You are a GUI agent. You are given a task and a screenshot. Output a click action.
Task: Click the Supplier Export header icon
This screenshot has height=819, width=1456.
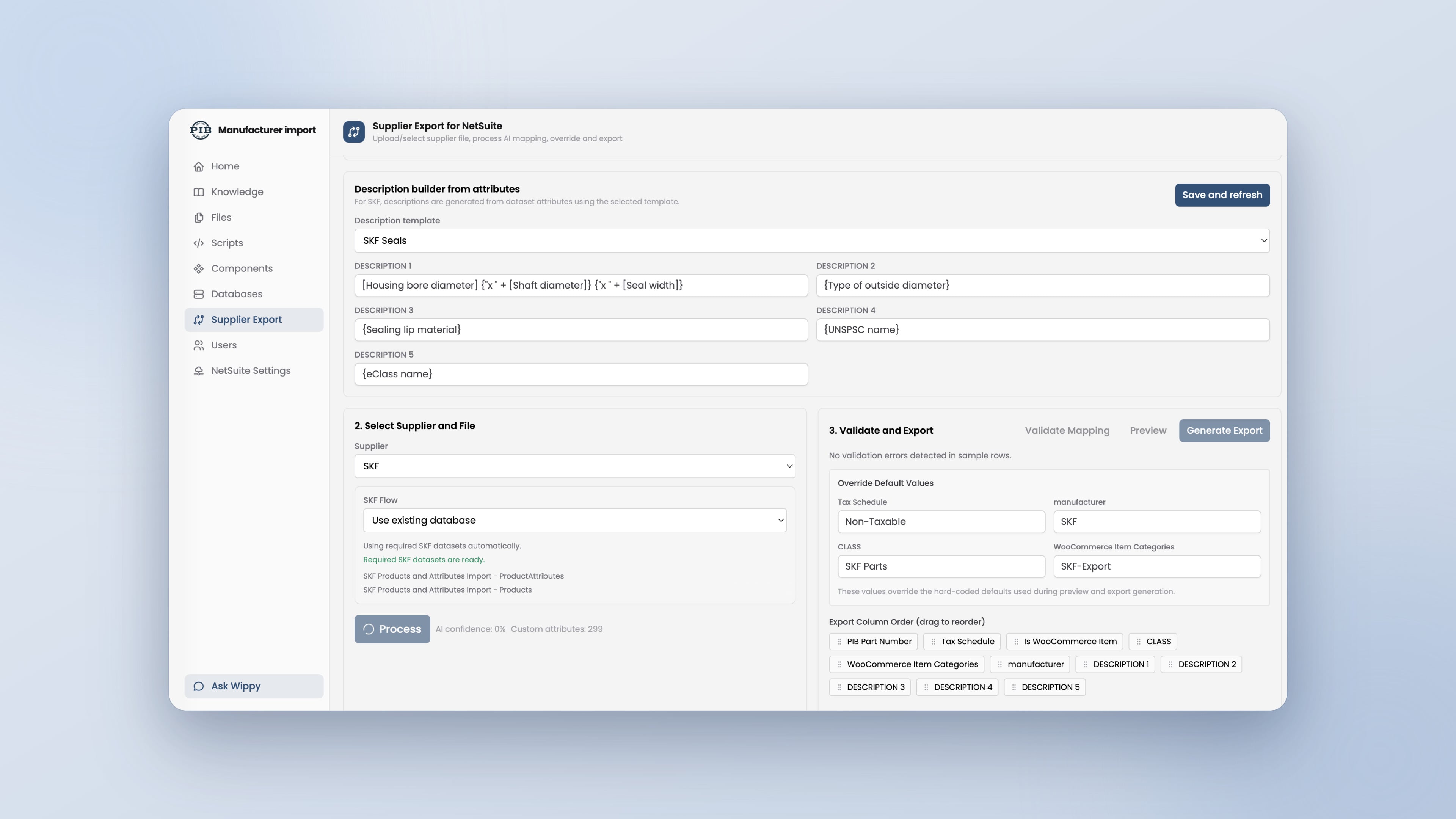354,132
